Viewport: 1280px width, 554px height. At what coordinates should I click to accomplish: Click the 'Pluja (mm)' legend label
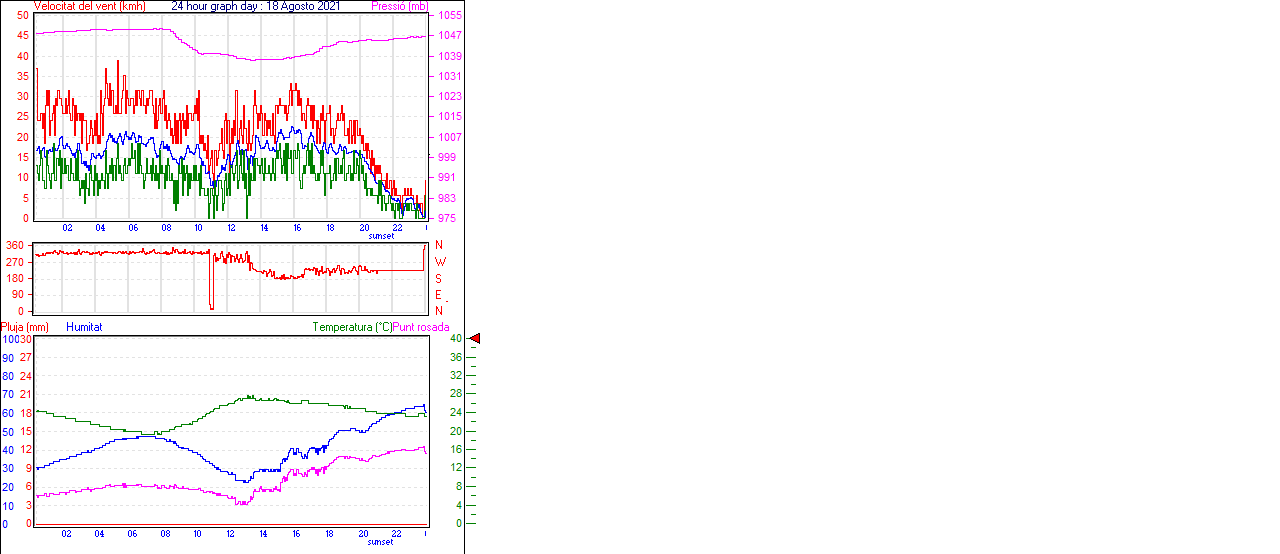[25, 327]
